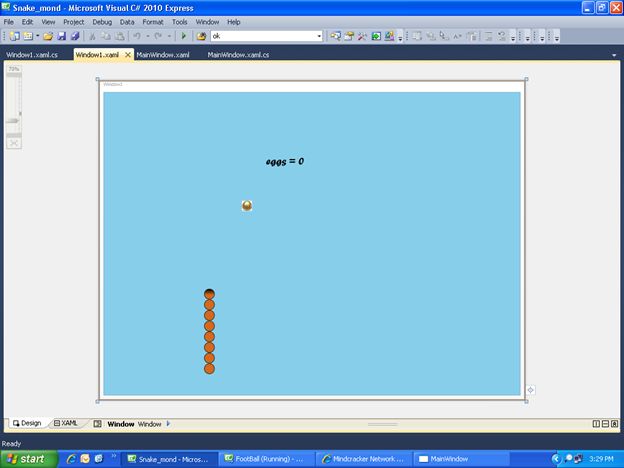Screen dimensions: 624x468
Task: Click the Cut scissors icon
Action: tap(92, 36)
